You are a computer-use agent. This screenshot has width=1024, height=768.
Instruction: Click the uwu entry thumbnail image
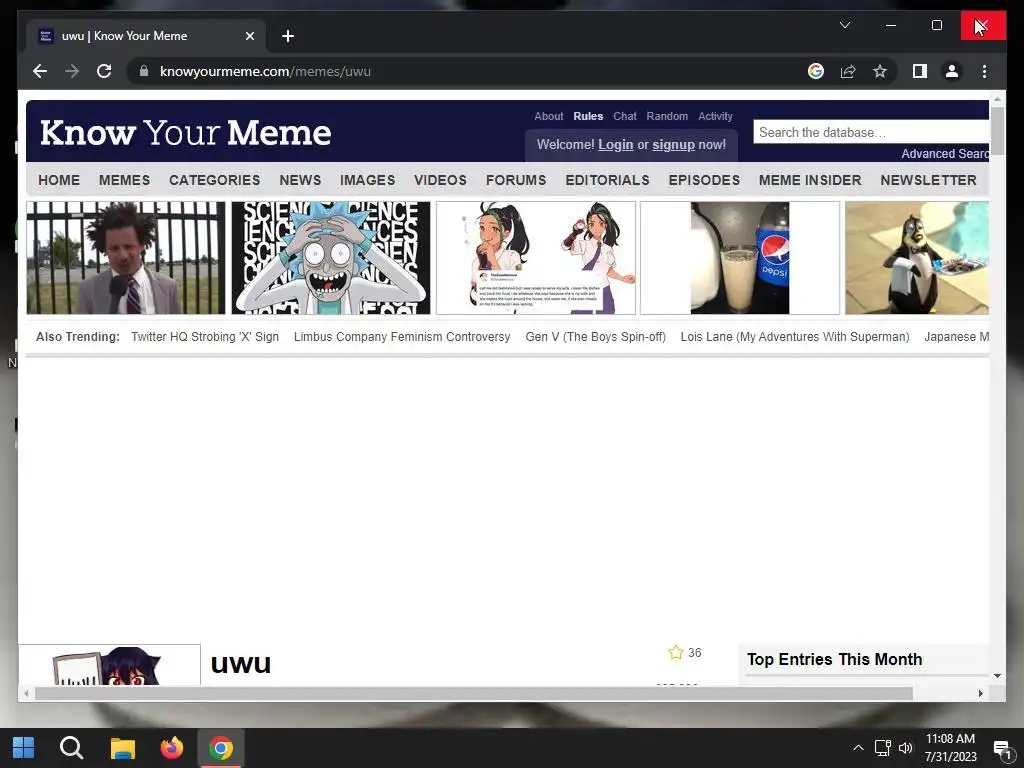tap(110, 665)
